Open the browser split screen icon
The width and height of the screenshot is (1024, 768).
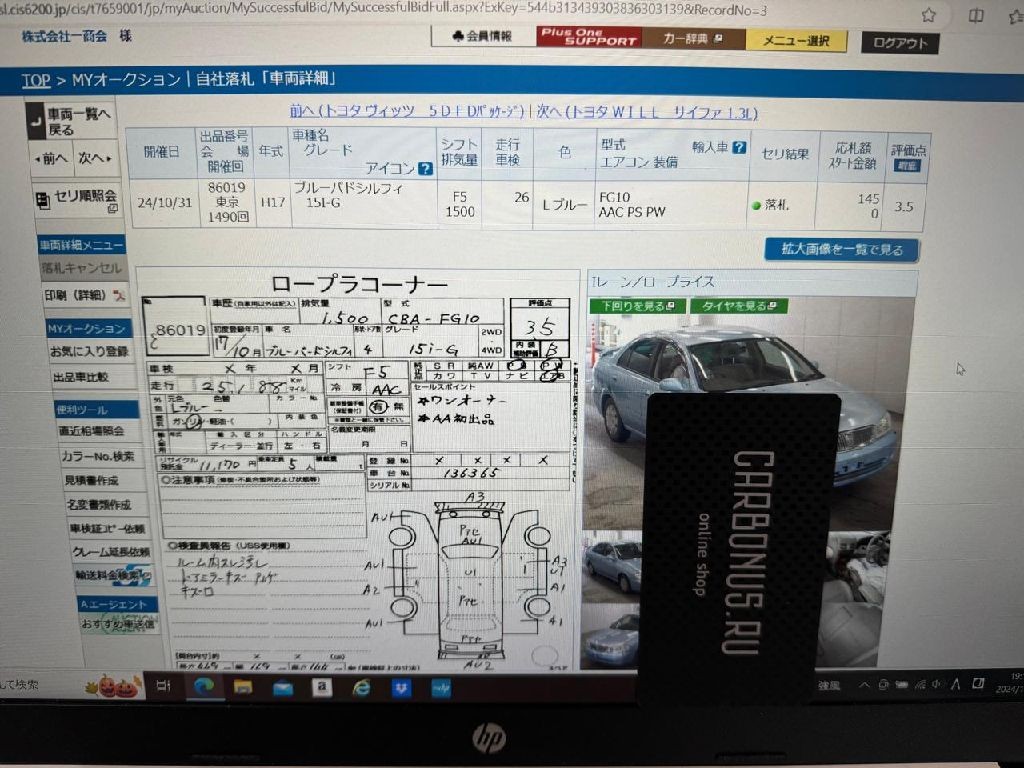(x=976, y=15)
